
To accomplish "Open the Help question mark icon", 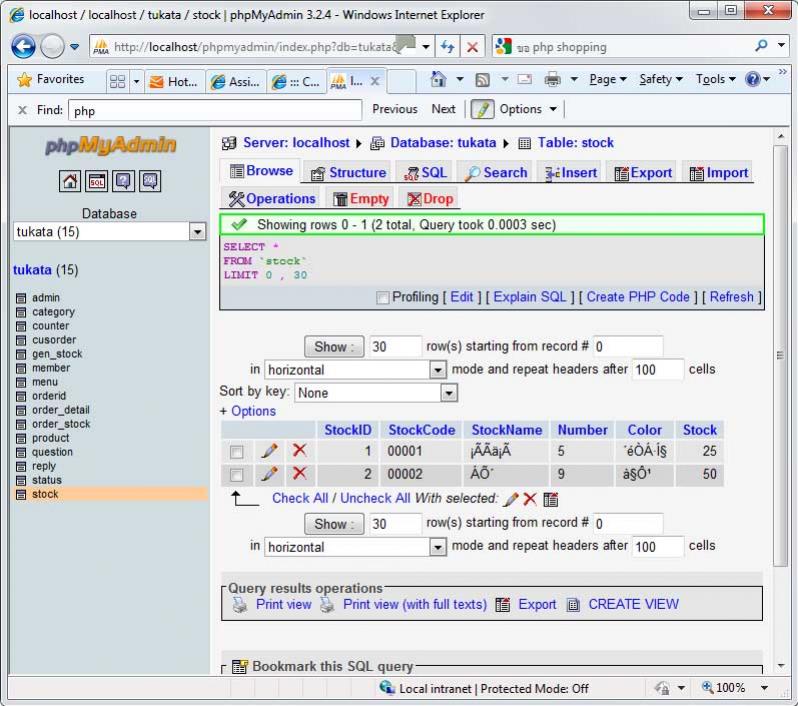I will [x=752, y=79].
